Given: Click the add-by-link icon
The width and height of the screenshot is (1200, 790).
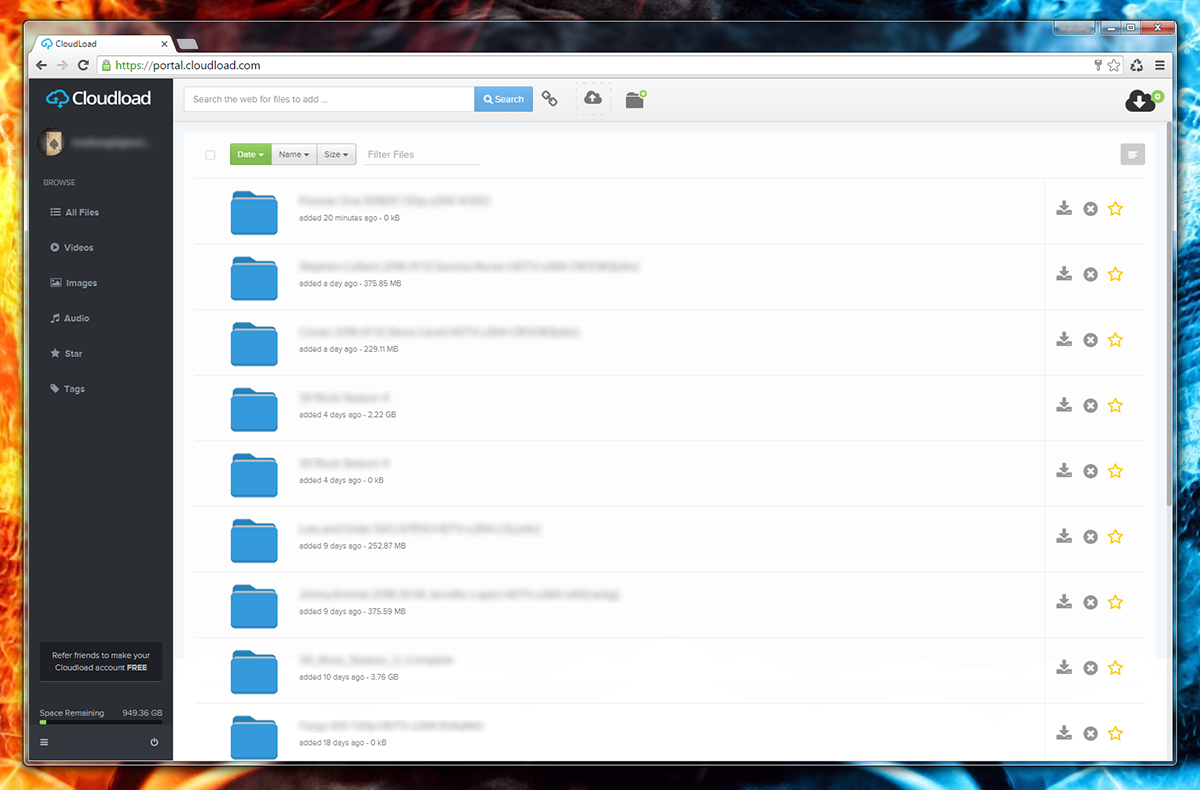Looking at the screenshot, I should (x=550, y=98).
